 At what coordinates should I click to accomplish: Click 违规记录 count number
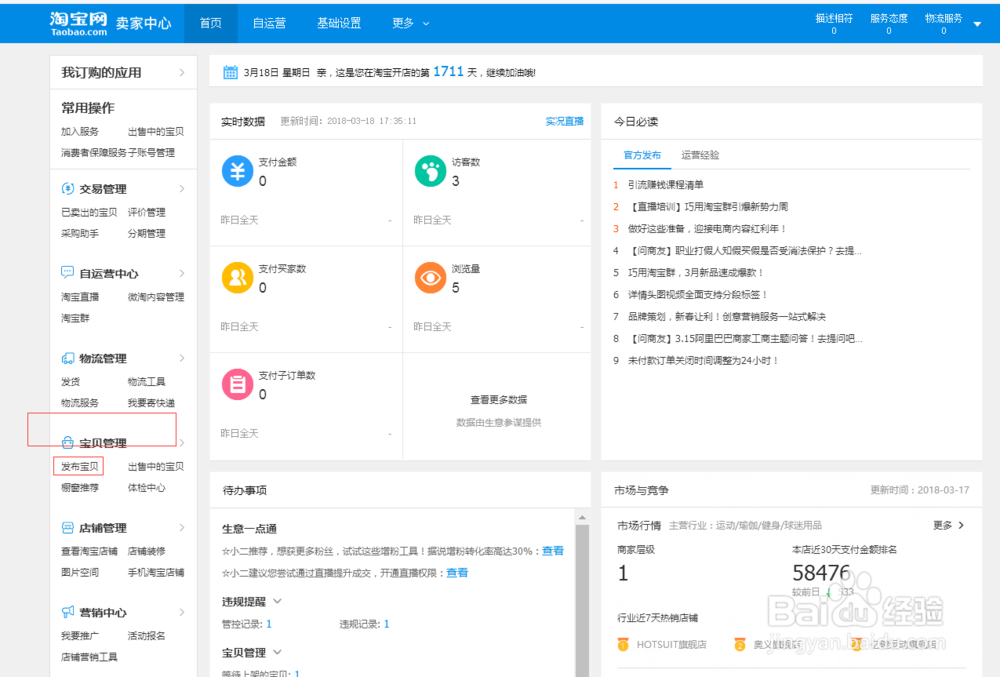tap(386, 624)
